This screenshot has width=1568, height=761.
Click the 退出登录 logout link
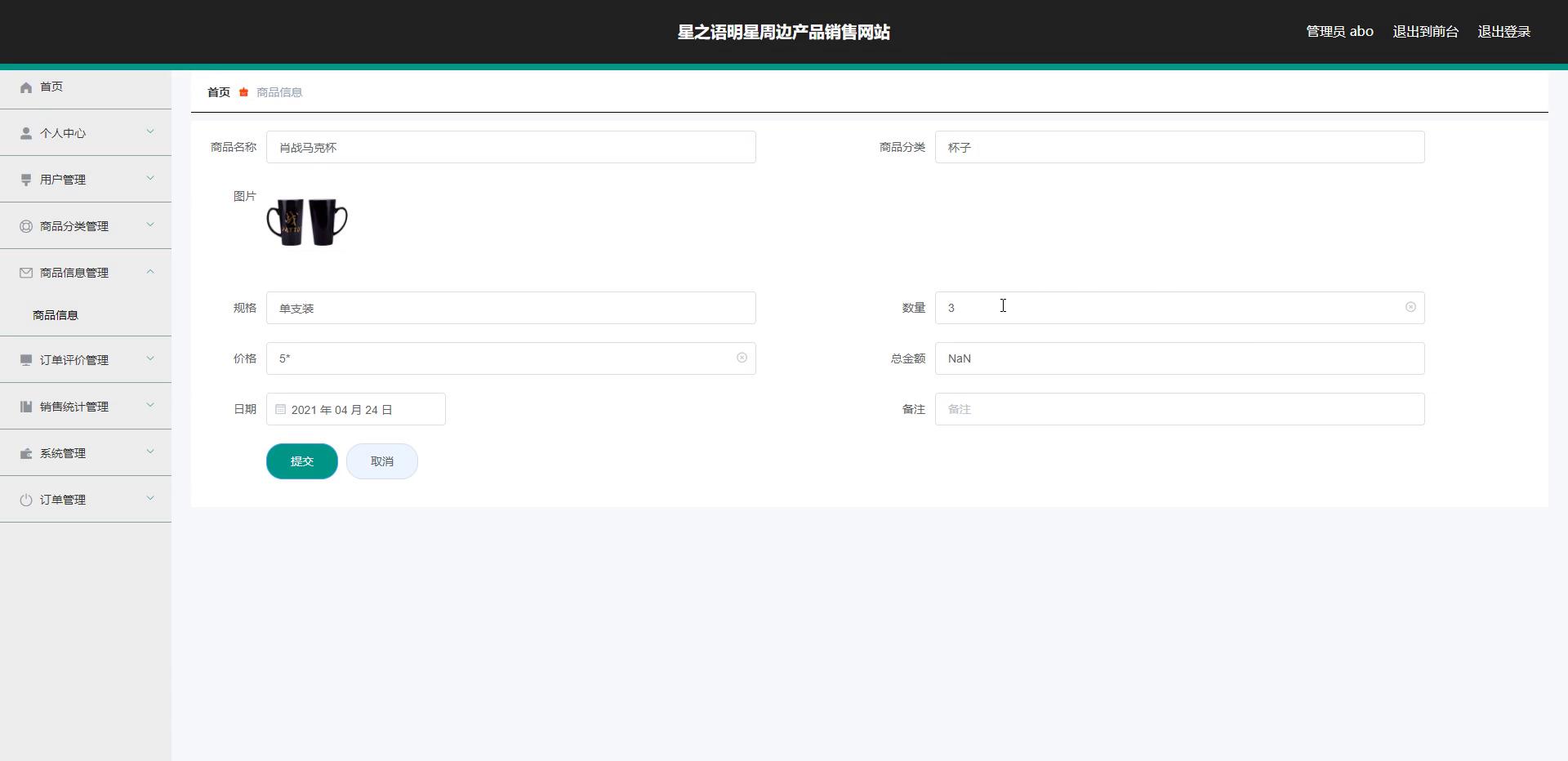tap(1503, 32)
